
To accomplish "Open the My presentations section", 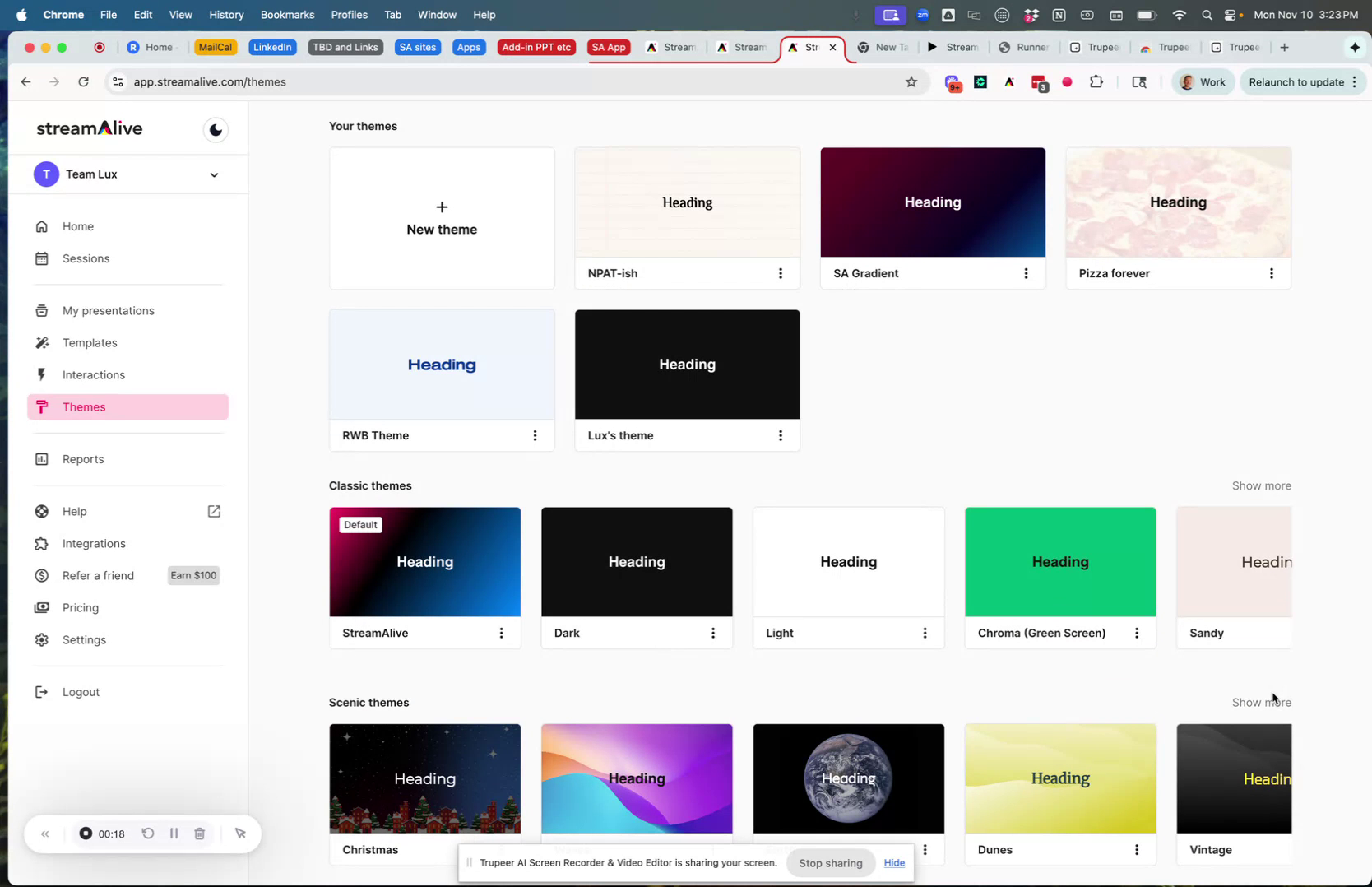I will (108, 310).
